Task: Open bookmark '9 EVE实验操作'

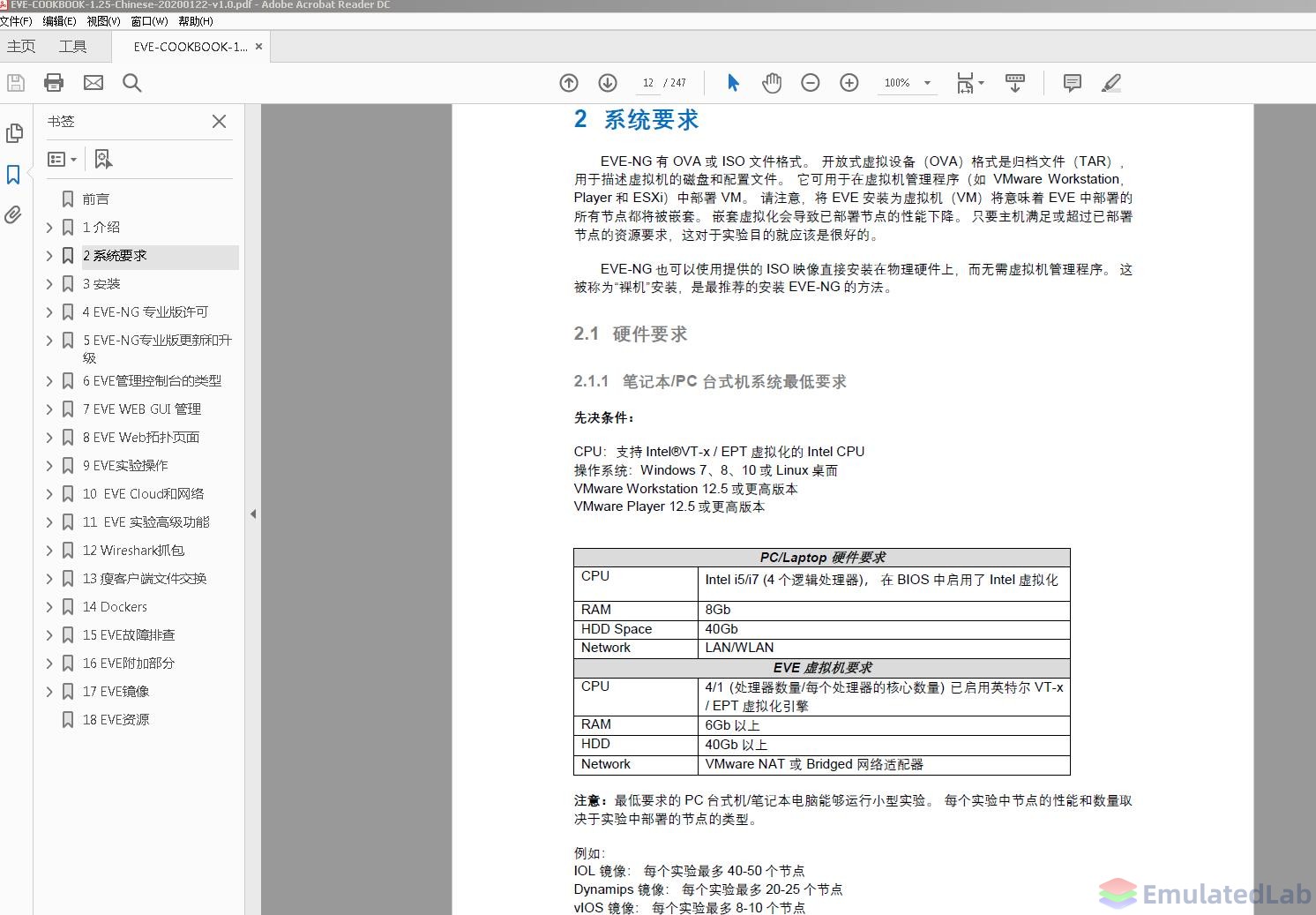Action: 125,466
